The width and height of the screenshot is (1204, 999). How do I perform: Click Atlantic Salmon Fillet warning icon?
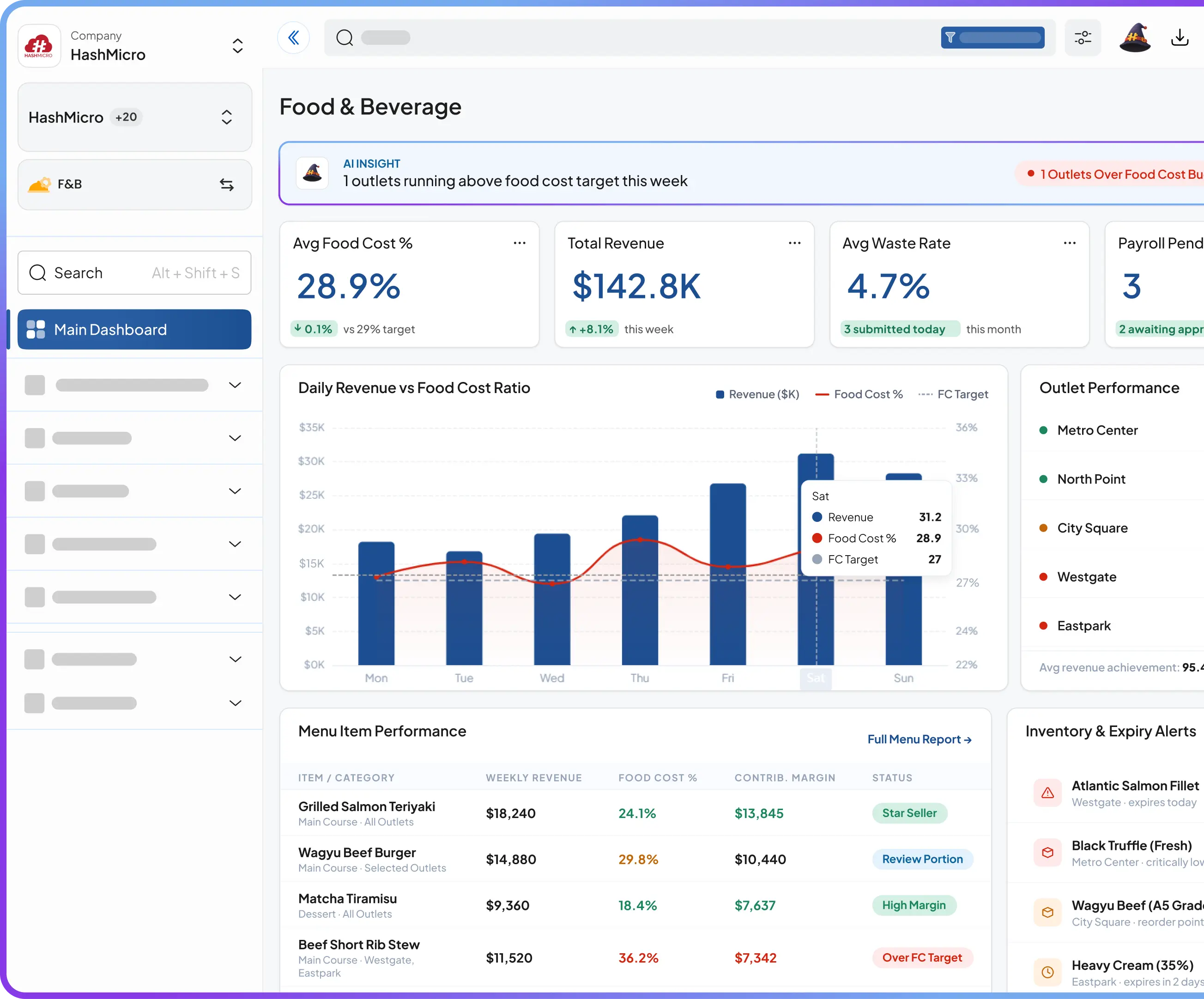(1047, 793)
